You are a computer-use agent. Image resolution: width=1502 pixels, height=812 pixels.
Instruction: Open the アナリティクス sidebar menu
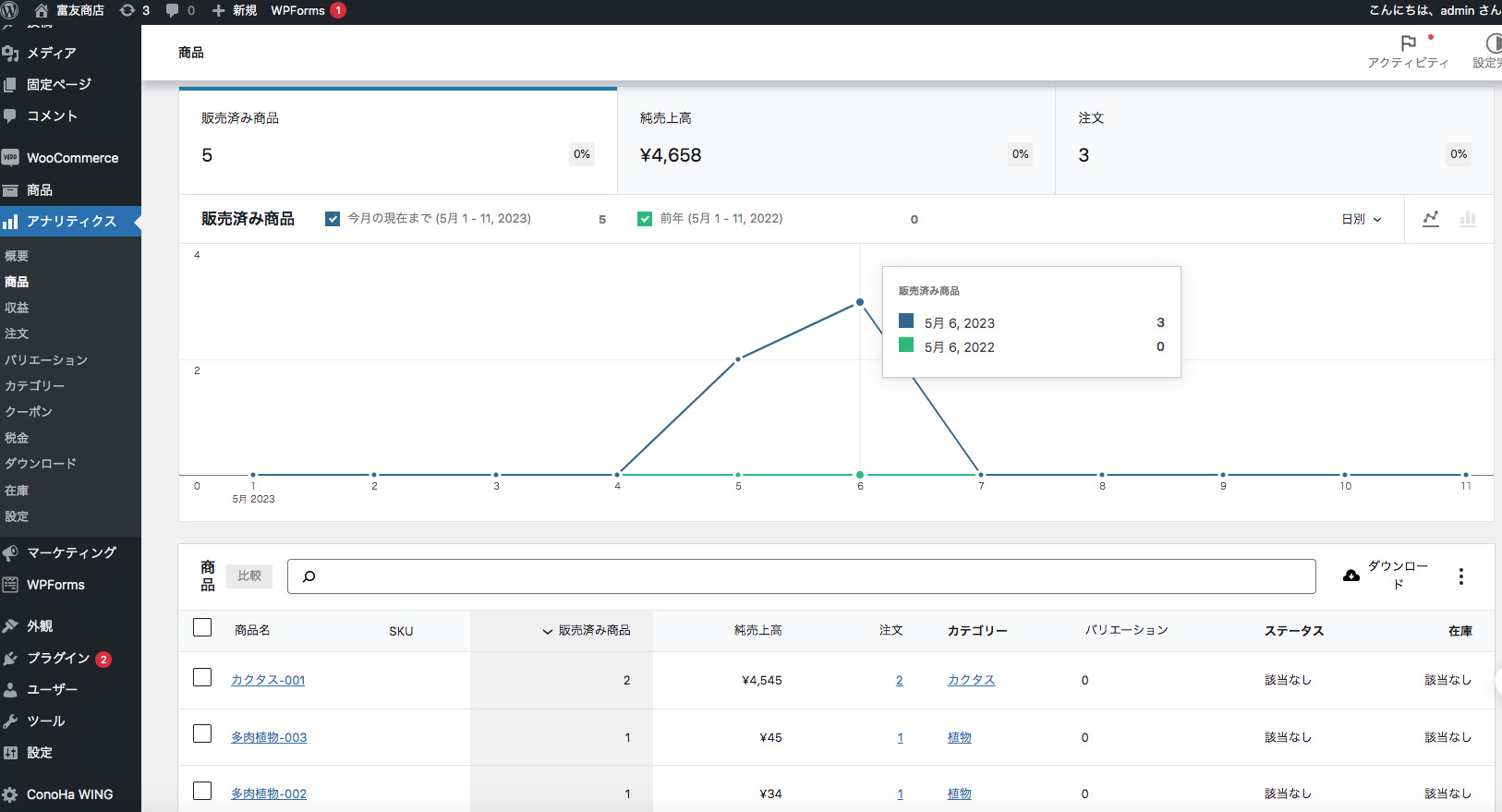[x=70, y=221]
